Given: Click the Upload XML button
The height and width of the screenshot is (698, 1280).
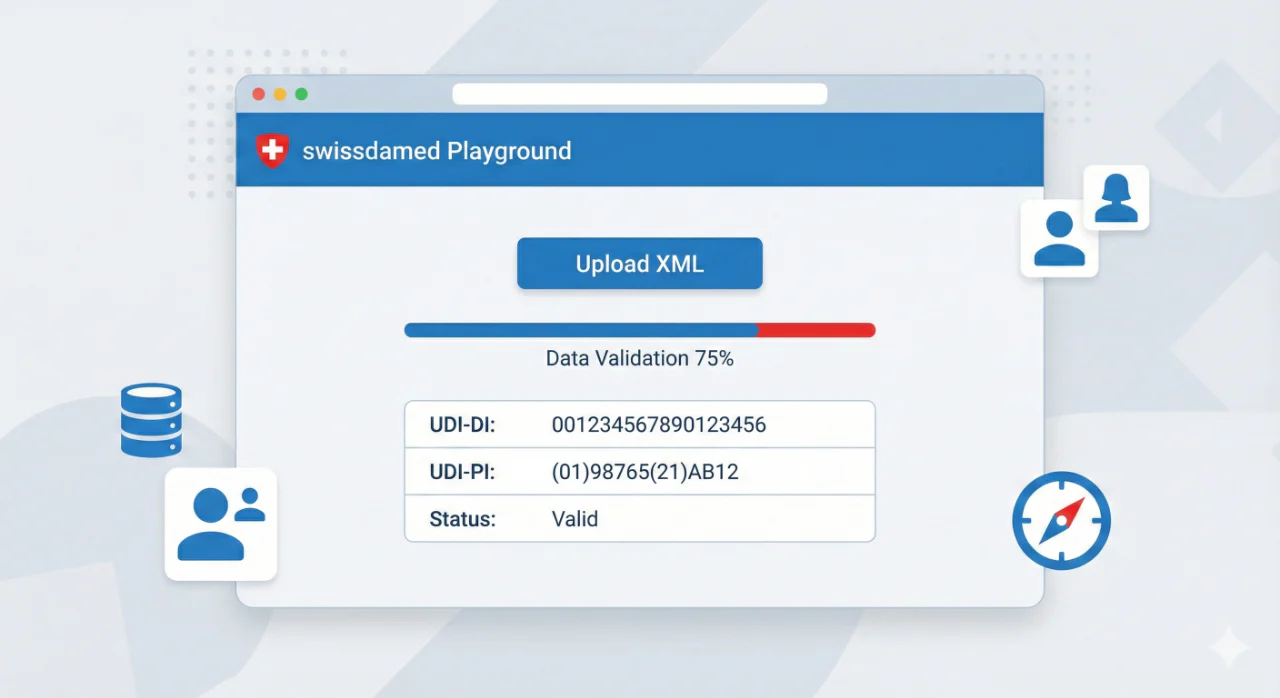Looking at the screenshot, I should (639, 264).
